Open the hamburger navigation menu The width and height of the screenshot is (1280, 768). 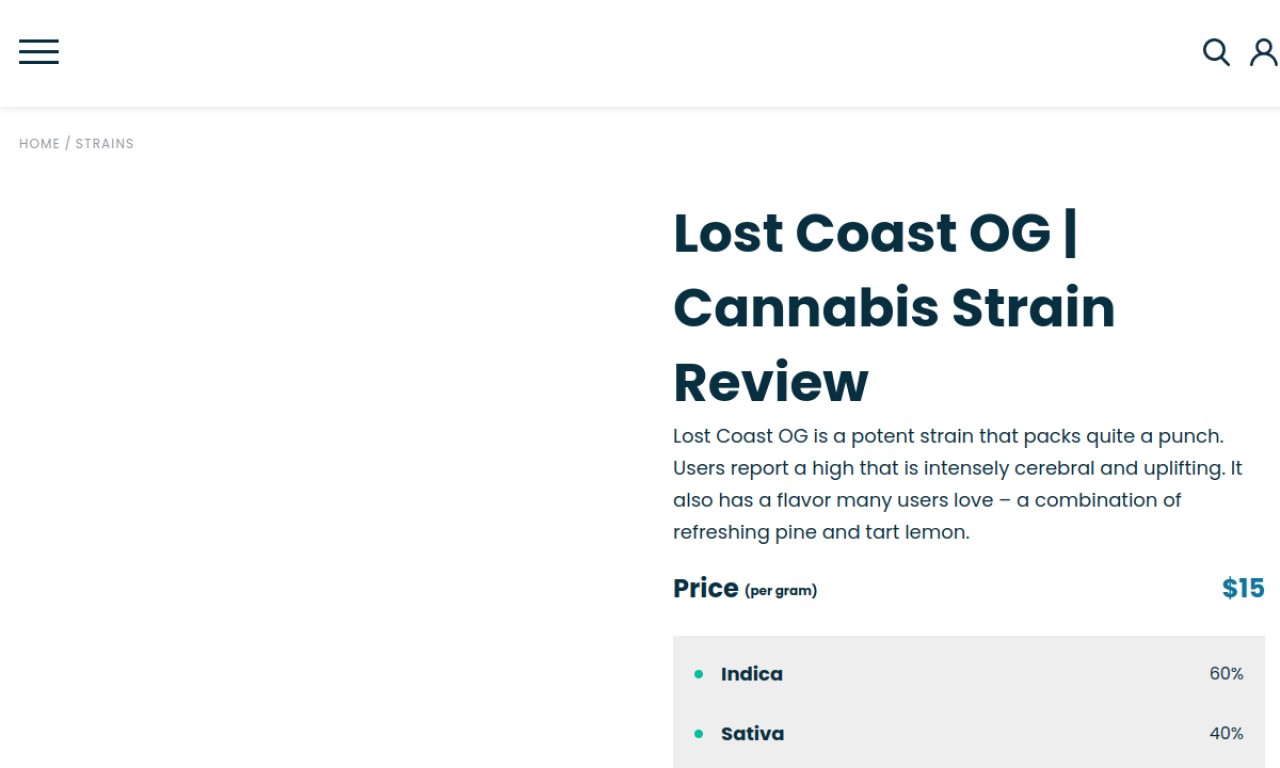[x=39, y=52]
